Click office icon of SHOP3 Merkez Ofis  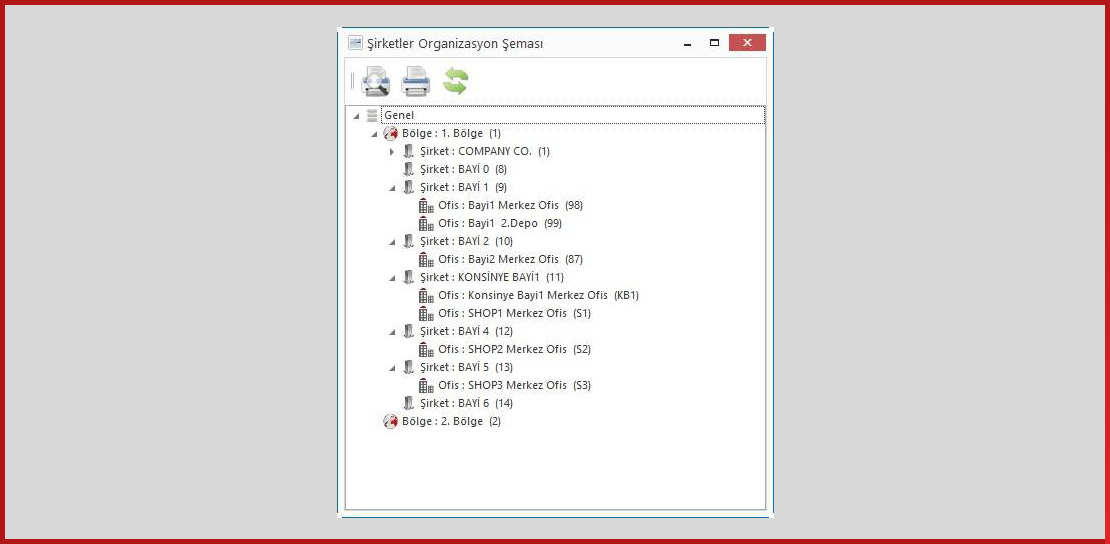point(426,385)
